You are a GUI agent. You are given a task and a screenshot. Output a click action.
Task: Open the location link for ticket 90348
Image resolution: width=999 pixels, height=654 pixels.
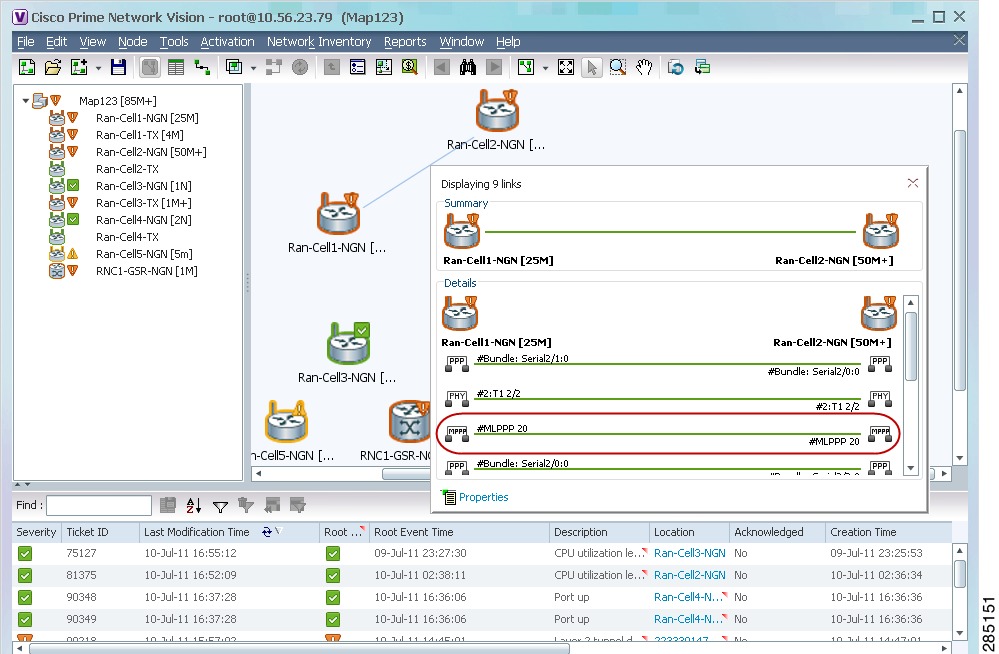coord(688,597)
